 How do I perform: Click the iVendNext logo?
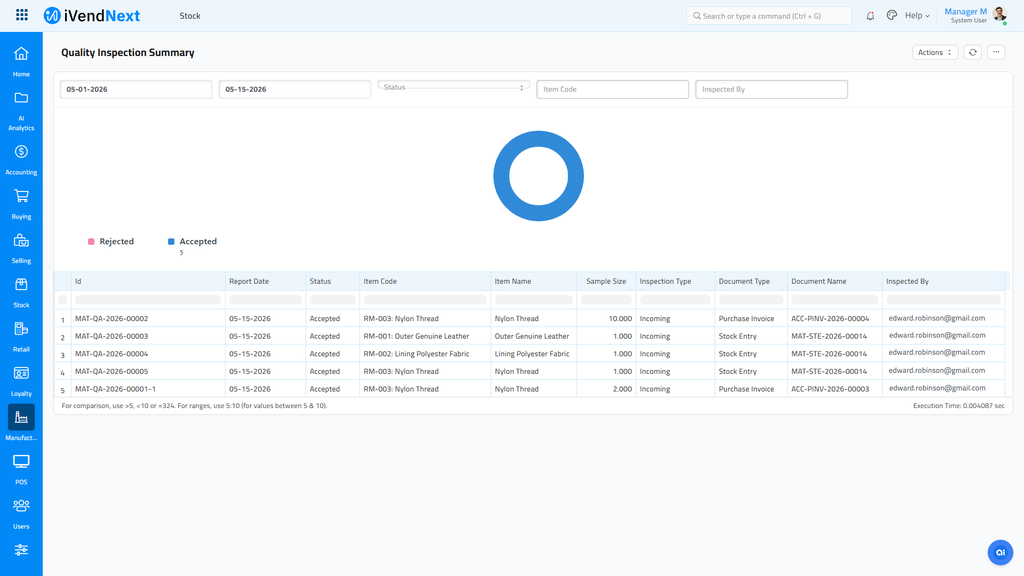(x=91, y=16)
